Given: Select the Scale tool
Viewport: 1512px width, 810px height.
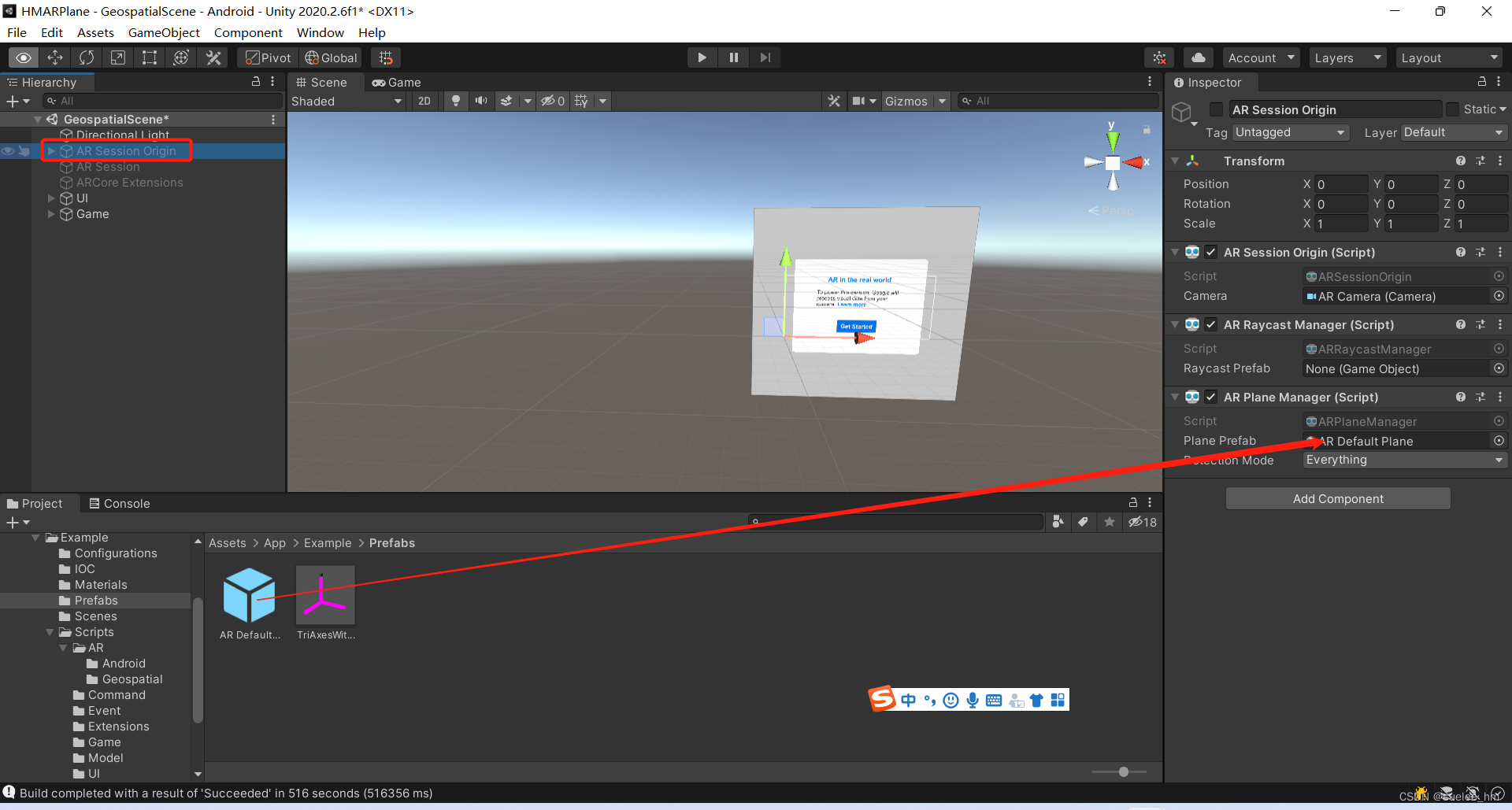Looking at the screenshot, I should point(118,57).
